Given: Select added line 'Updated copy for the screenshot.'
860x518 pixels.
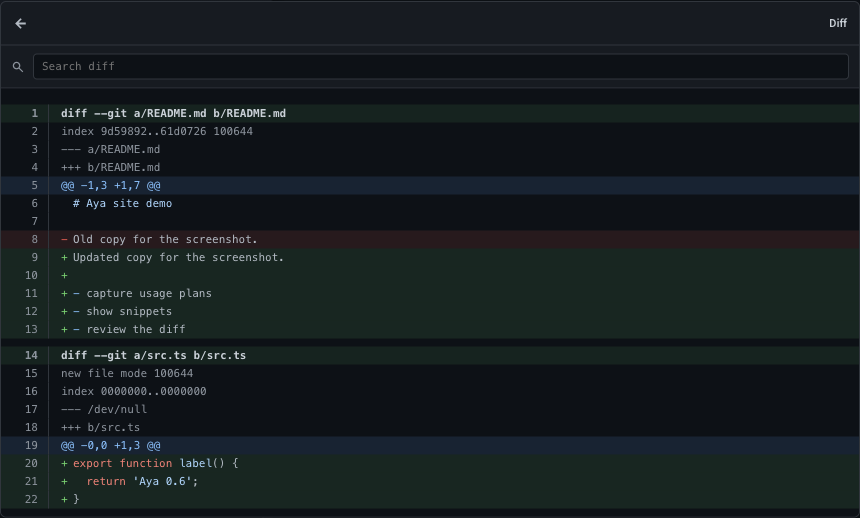Looking at the screenshot, I should pos(430,257).
